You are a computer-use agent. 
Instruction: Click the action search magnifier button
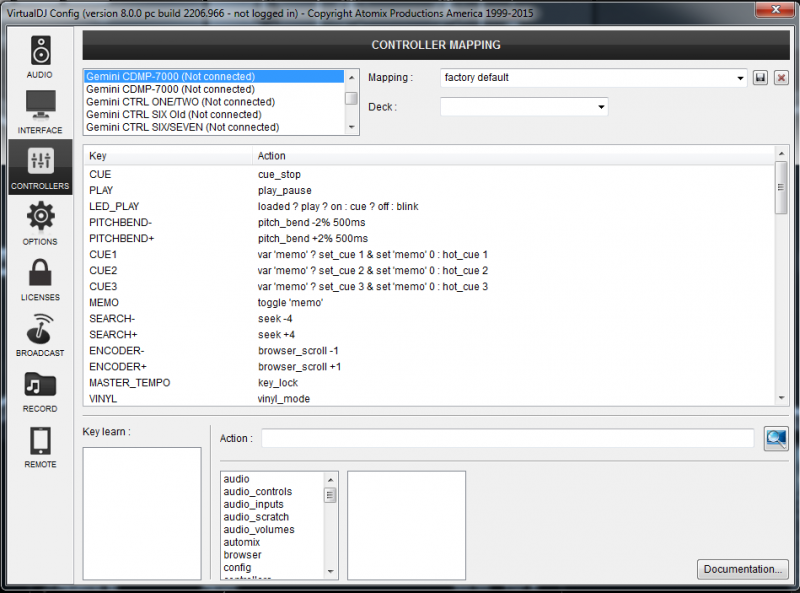(x=776, y=438)
